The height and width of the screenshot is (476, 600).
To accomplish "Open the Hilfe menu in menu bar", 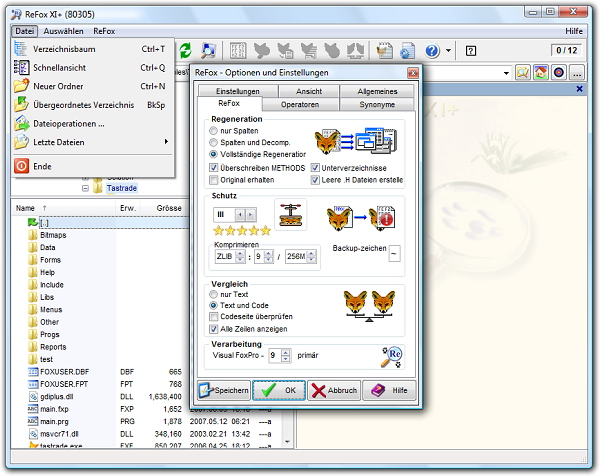I will pyautogui.click(x=574, y=31).
